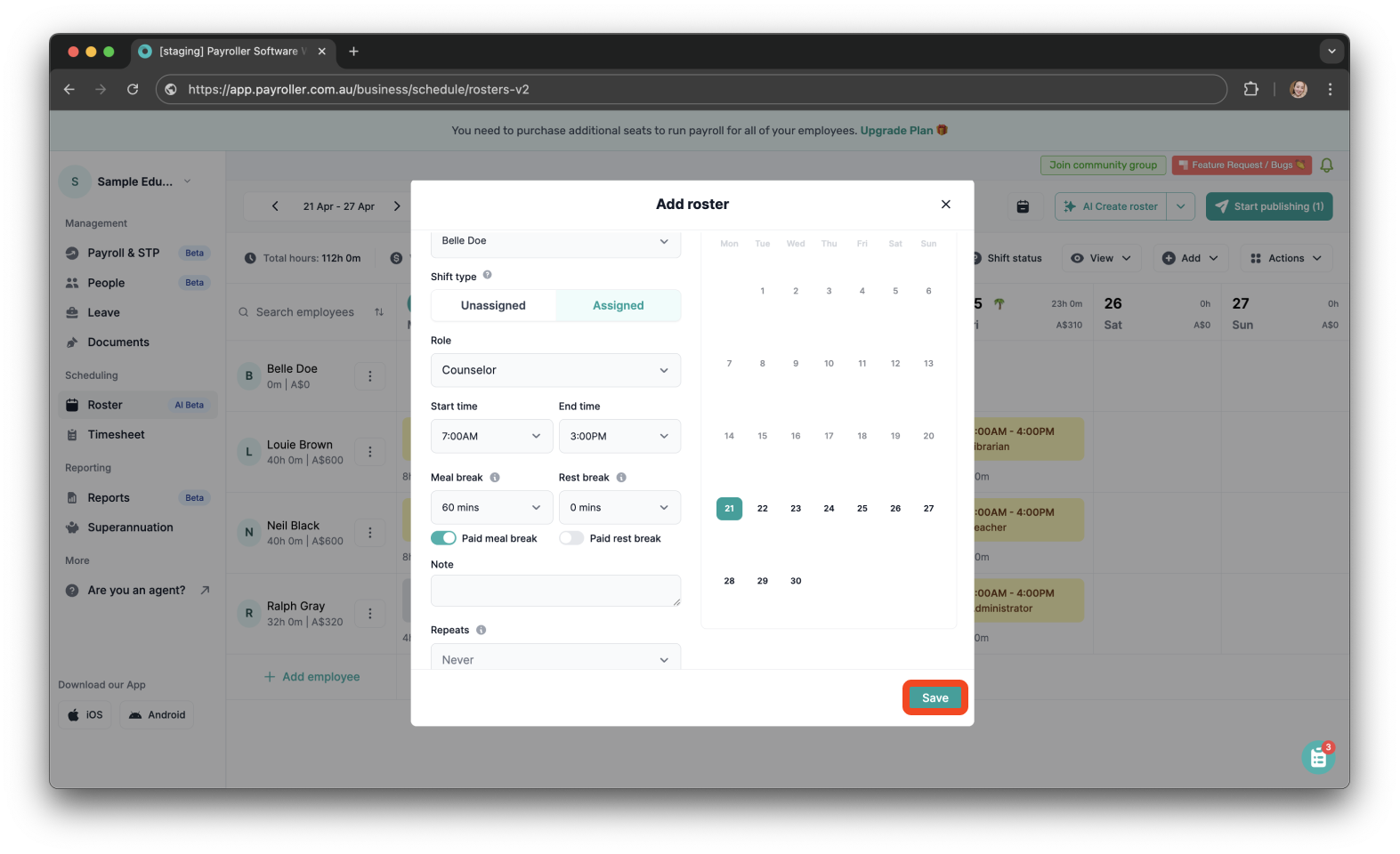Screen dimensions: 1400x854
Task: Open the checklist widget with badge 3
Action: [1318, 758]
